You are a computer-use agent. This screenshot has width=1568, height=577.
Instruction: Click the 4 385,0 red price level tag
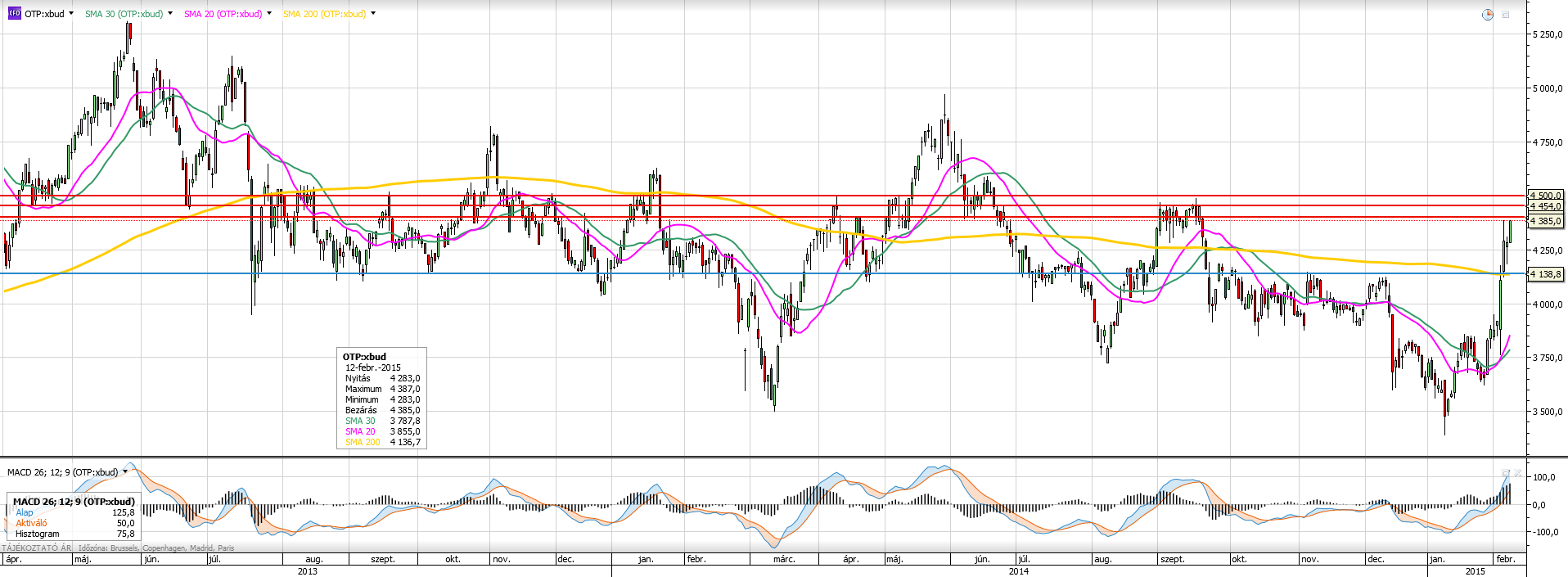(1547, 221)
